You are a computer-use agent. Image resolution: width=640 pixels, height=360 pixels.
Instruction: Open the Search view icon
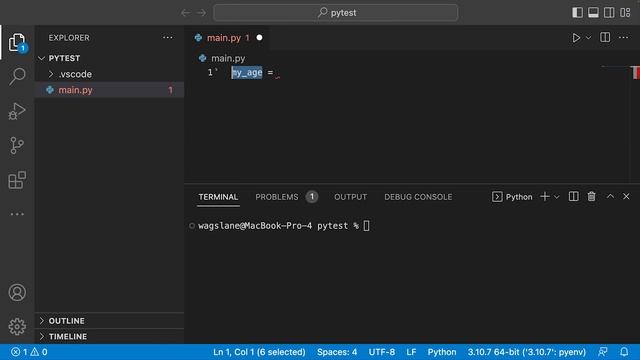(x=17, y=76)
